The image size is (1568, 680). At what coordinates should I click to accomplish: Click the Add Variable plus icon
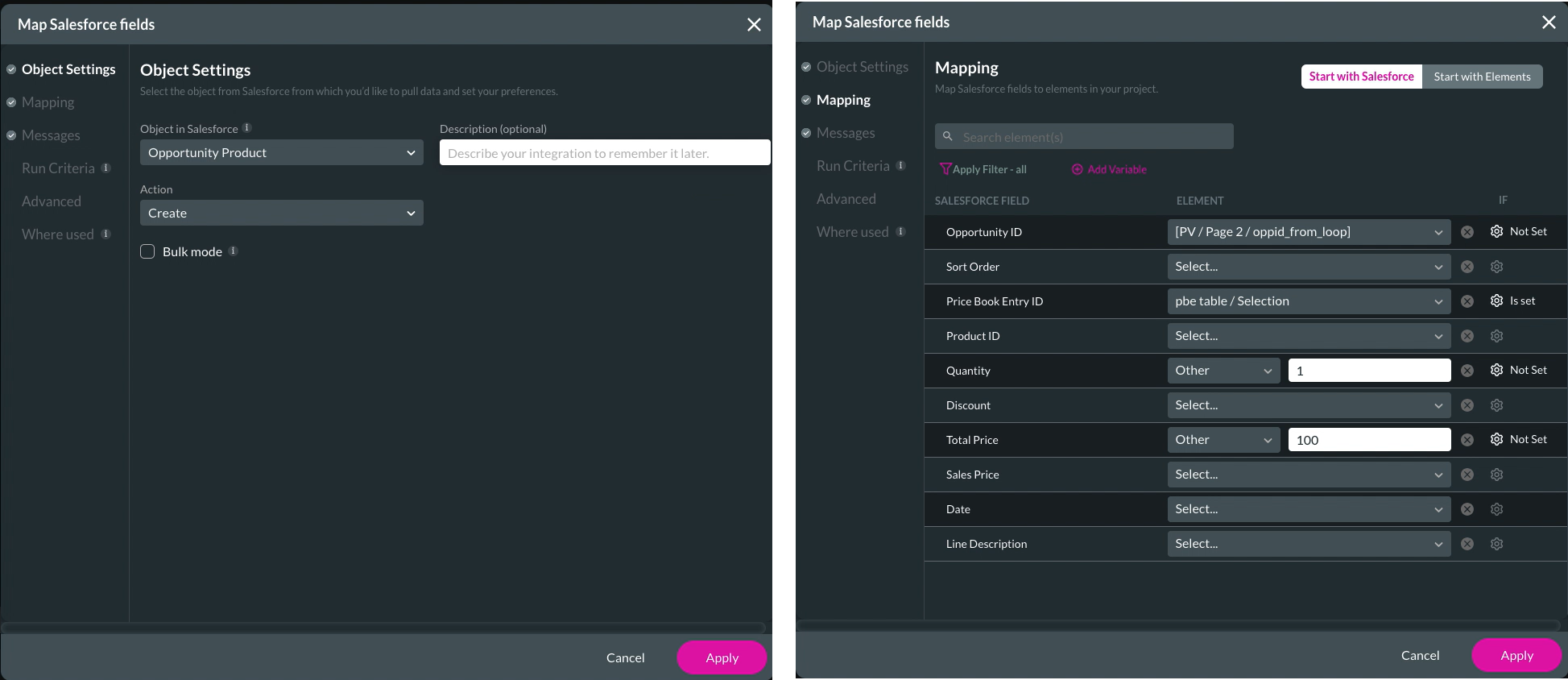pos(1077,169)
